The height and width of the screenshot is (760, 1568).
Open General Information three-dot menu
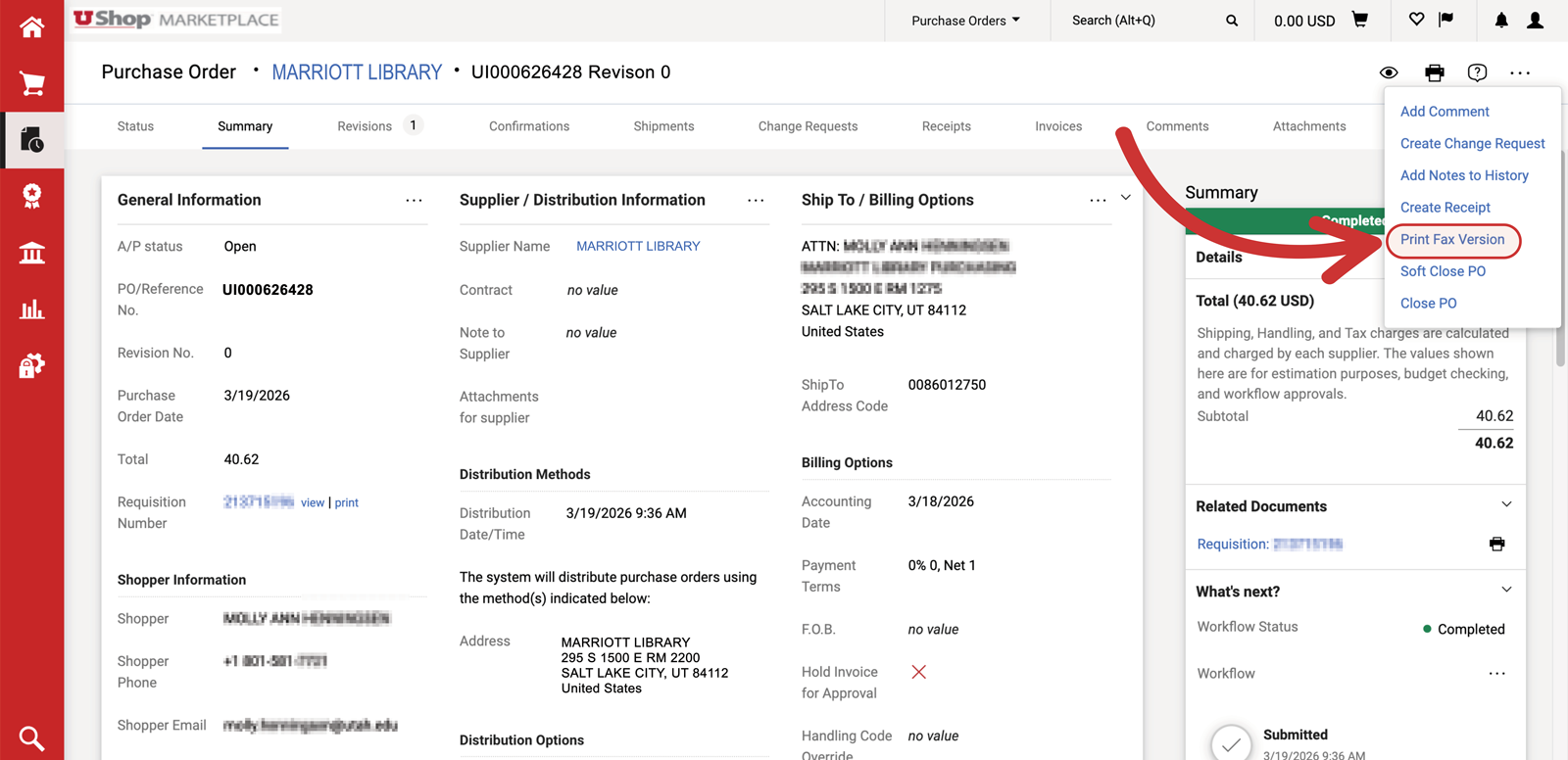(415, 200)
